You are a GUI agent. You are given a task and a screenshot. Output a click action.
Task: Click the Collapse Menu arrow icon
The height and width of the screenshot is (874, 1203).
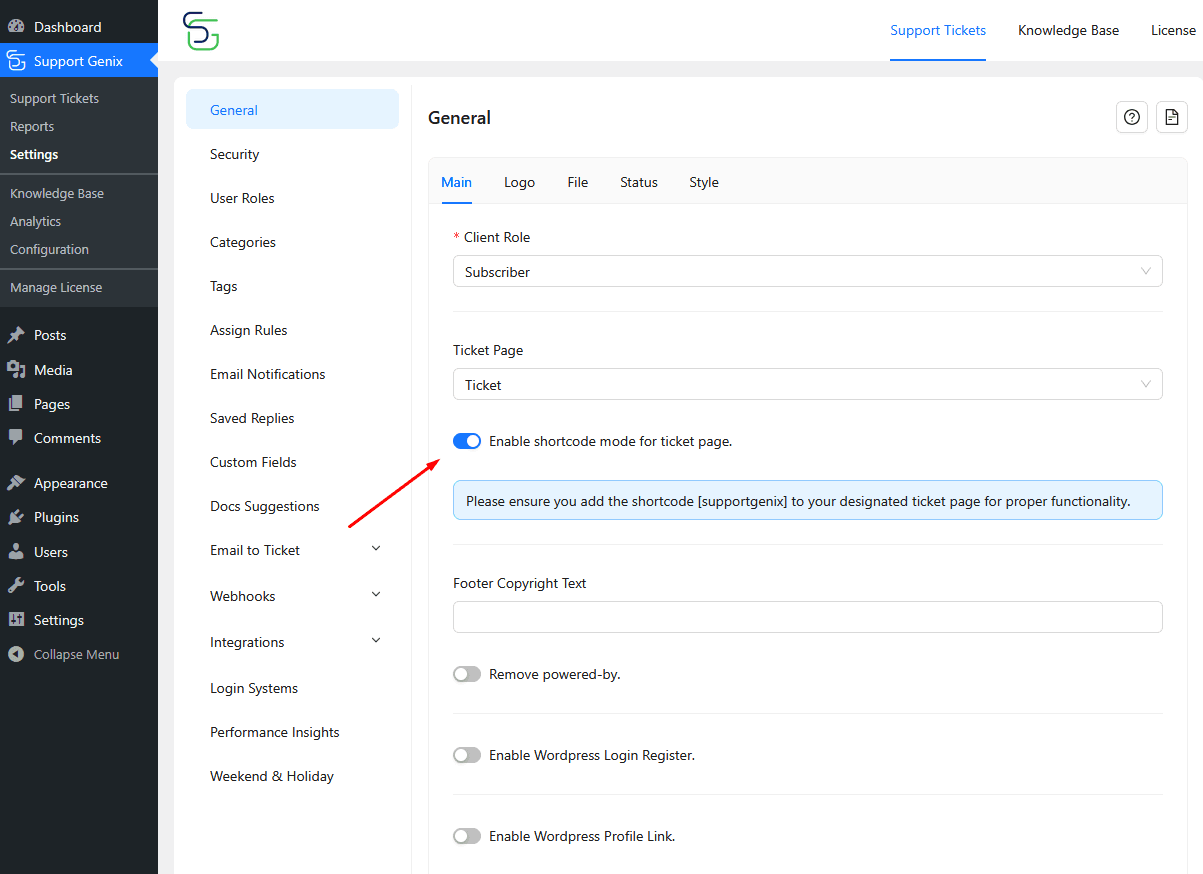(16, 654)
